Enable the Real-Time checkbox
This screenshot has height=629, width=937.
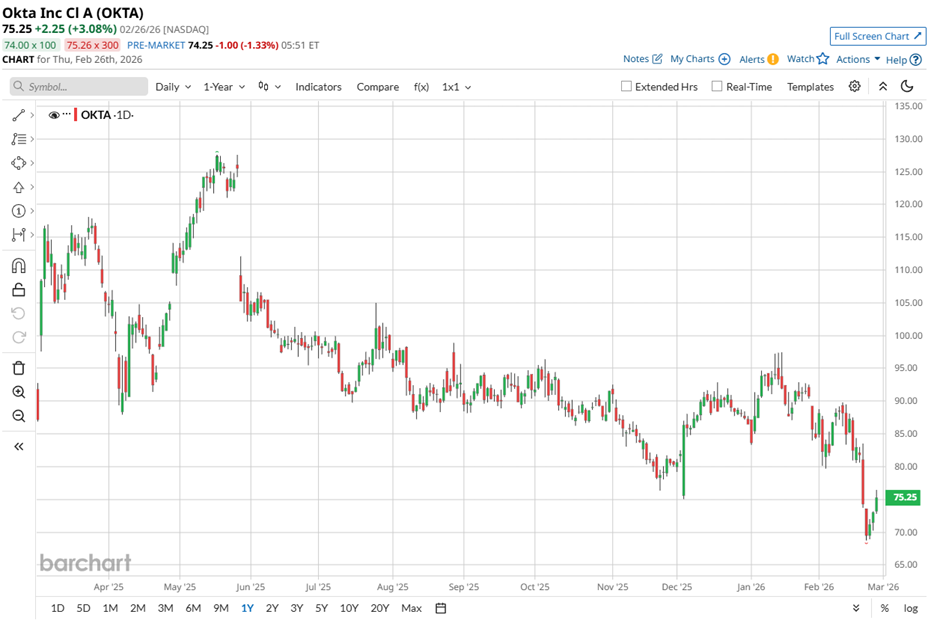coord(717,87)
